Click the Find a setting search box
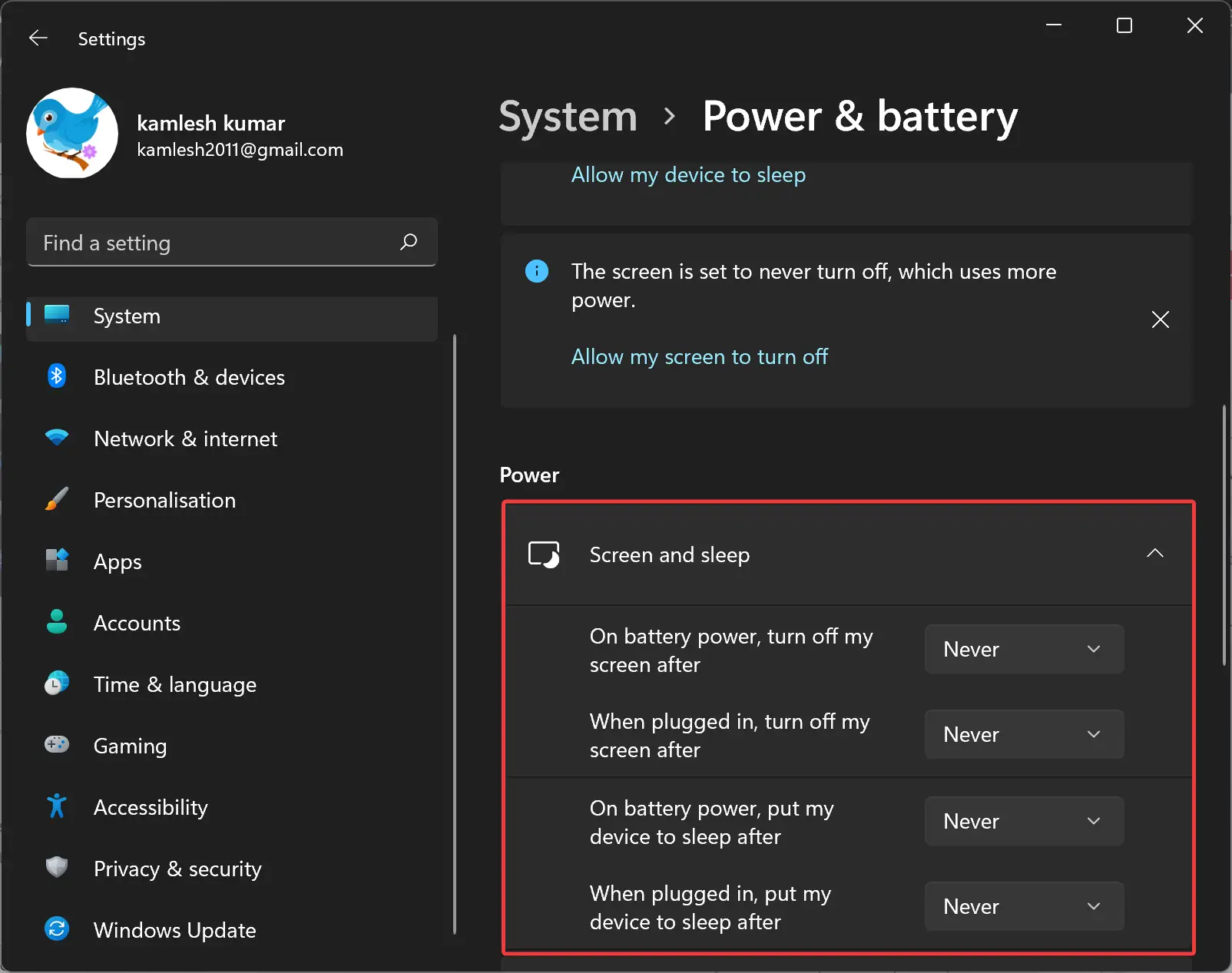 (232, 243)
